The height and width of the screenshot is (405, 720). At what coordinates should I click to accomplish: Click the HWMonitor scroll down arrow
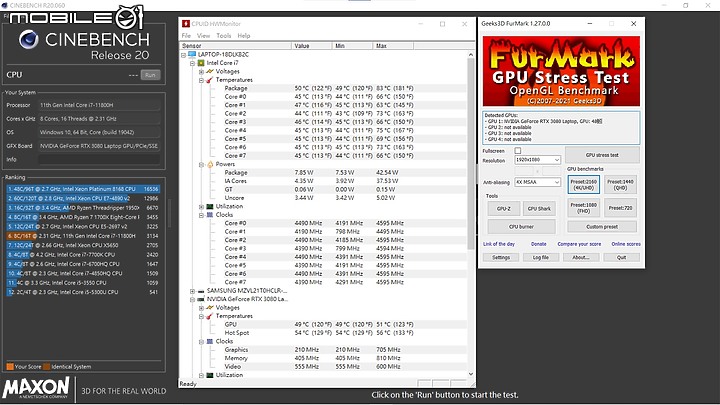471,374
